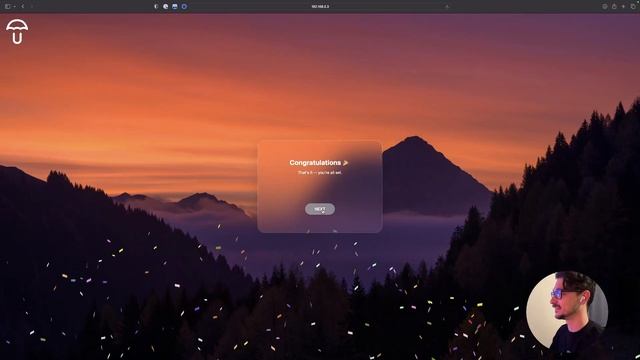The width and height of the screenshot is (640, 360).
Task: Click the downloads icon in the toolbar
Action: [605, 7]
